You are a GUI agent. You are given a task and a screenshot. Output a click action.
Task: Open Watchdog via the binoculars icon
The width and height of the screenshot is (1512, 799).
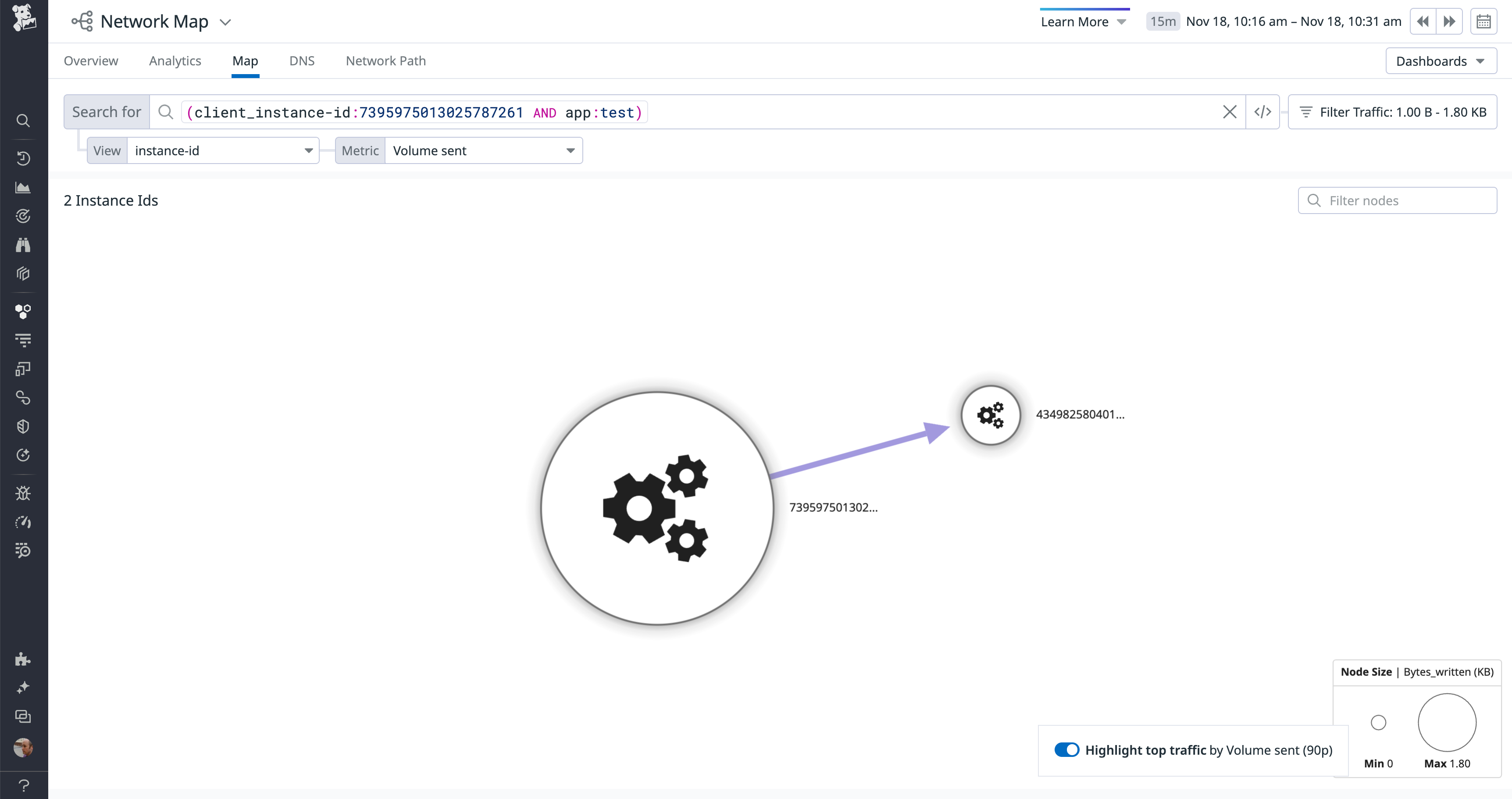(24, 245)
